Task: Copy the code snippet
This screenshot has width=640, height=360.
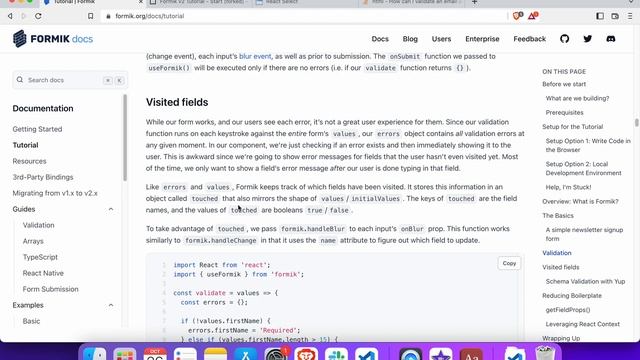Action: click(509, 263)
